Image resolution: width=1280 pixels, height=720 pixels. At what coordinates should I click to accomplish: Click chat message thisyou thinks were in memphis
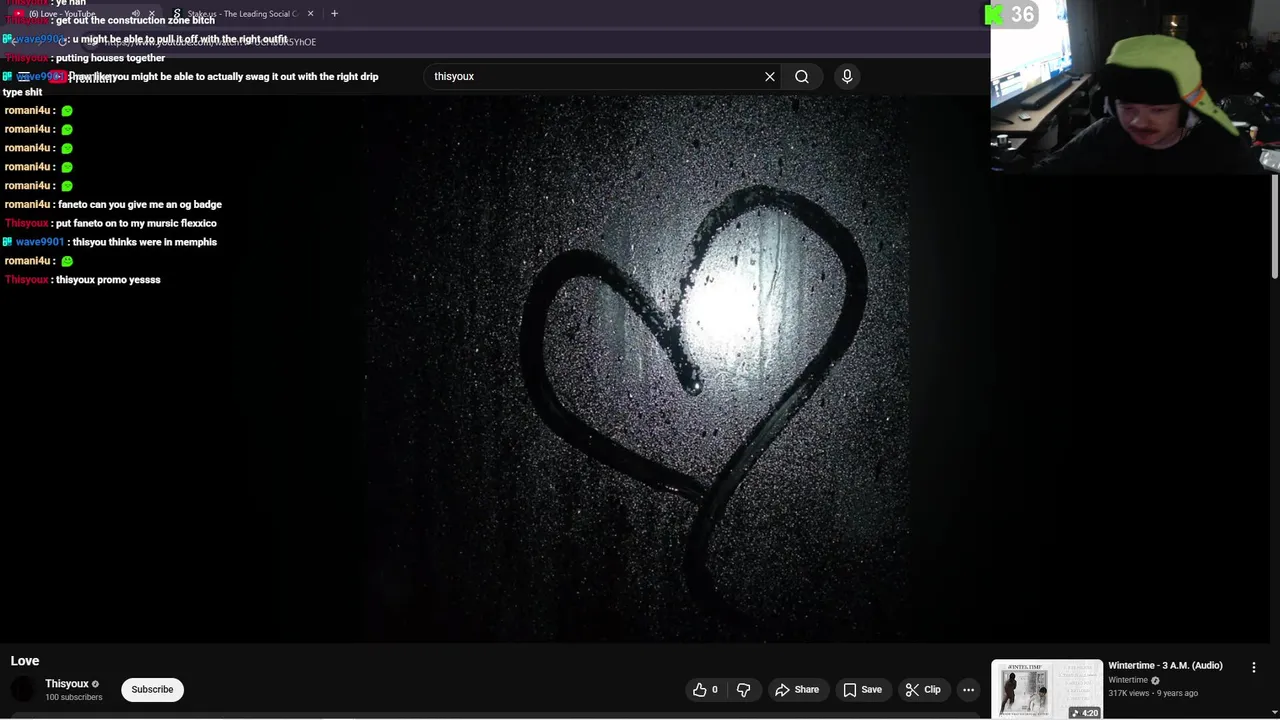pos(145,242)
